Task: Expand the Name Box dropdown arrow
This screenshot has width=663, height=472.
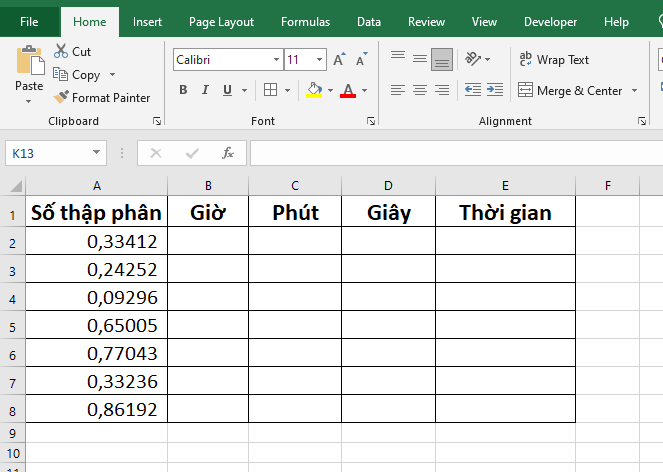Action: tap(96, 153)
